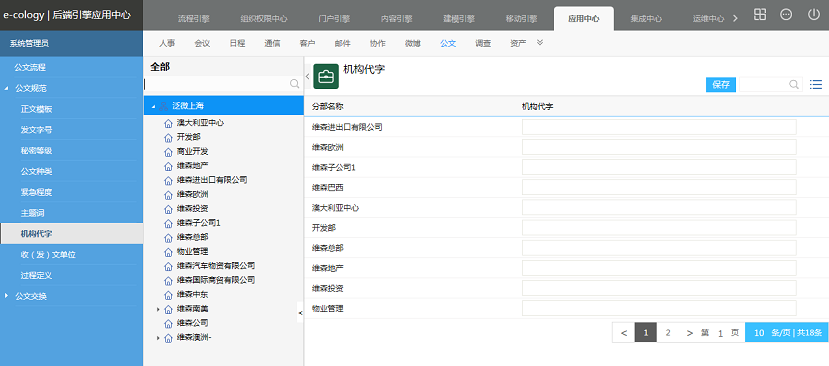Click the list menu icon beside search
This screenshot has height=366, width=829.
click(816, 84)
